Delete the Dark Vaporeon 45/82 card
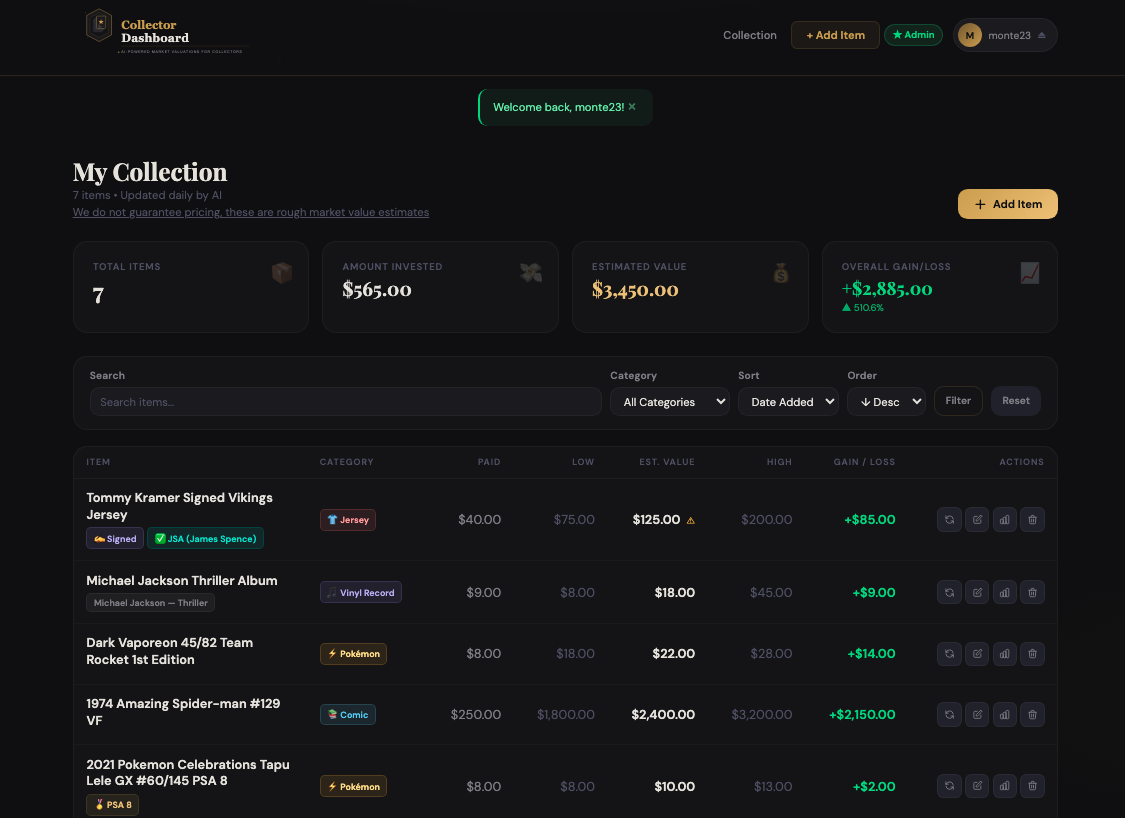1125x818 pixels. point(1032,654)
